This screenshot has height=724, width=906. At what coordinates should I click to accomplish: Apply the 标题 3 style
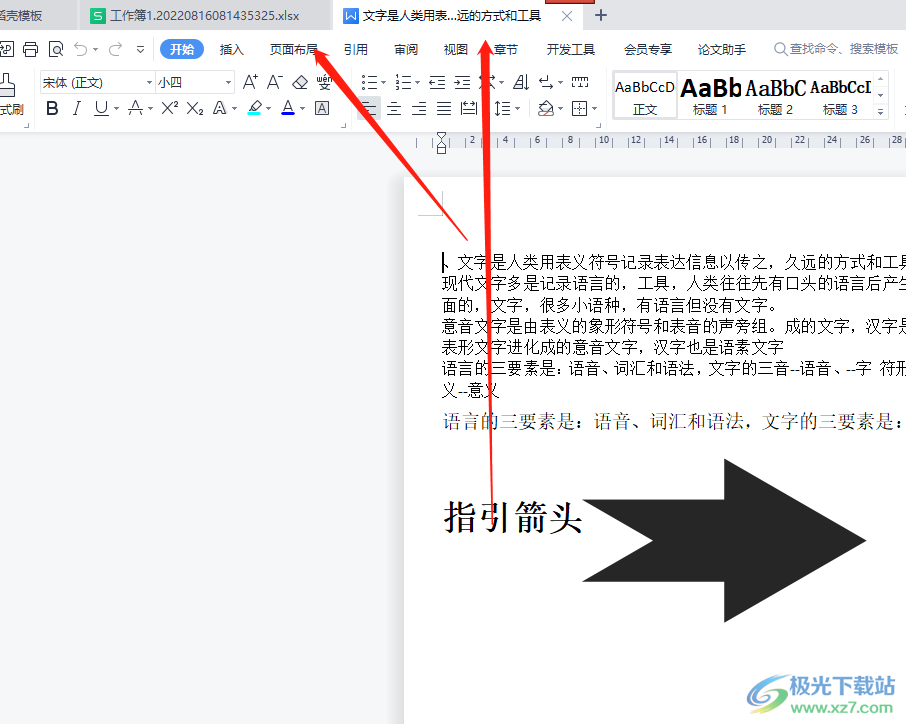pos(840,96)
